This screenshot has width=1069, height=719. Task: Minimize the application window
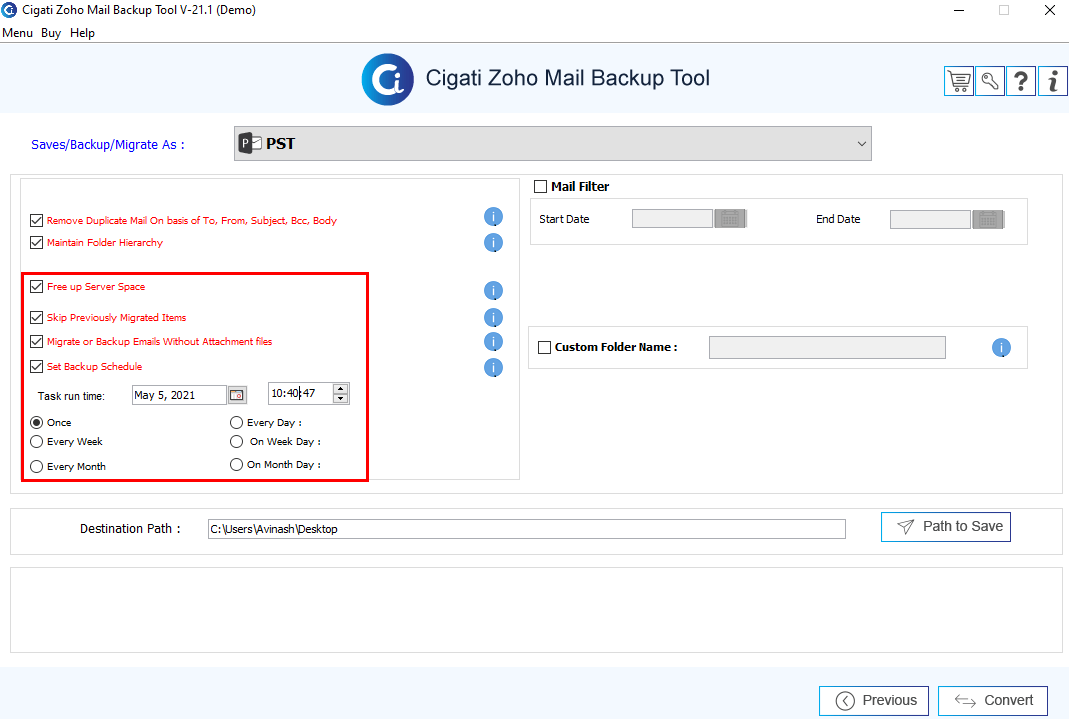pos(959,10)
